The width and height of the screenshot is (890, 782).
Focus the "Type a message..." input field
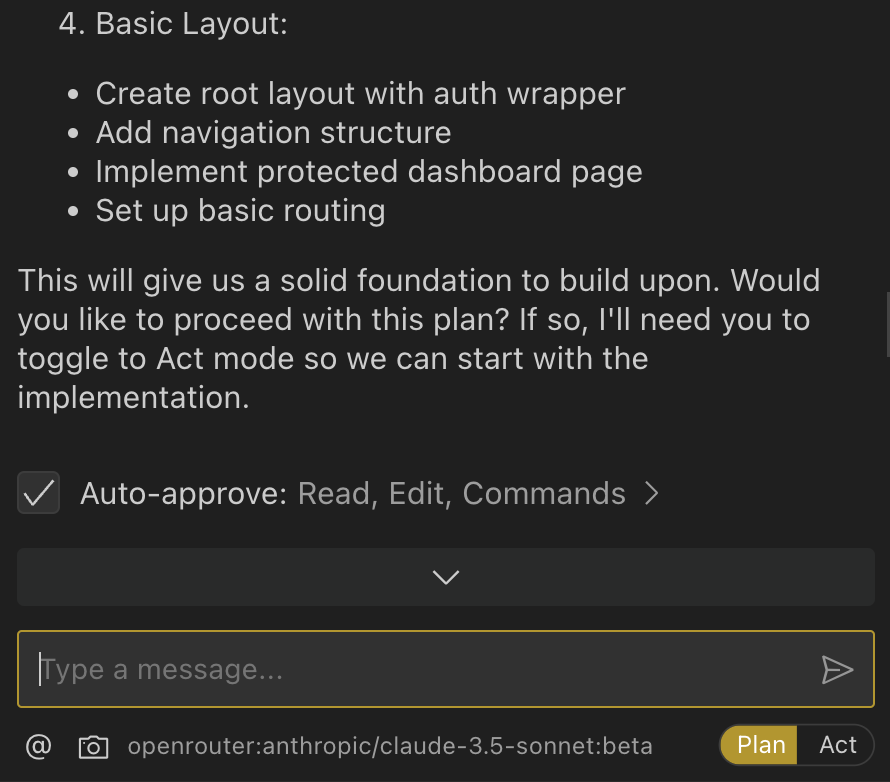click(x=420, y=669)
